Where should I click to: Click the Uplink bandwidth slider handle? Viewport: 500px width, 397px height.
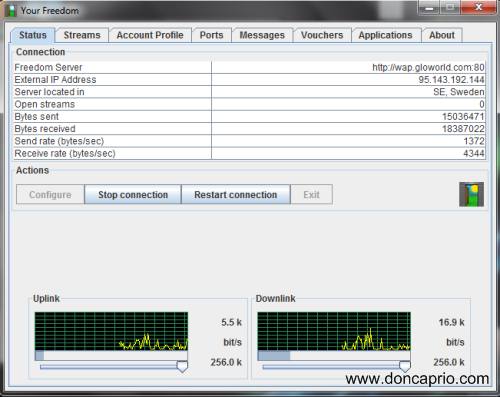coord(182,366)
